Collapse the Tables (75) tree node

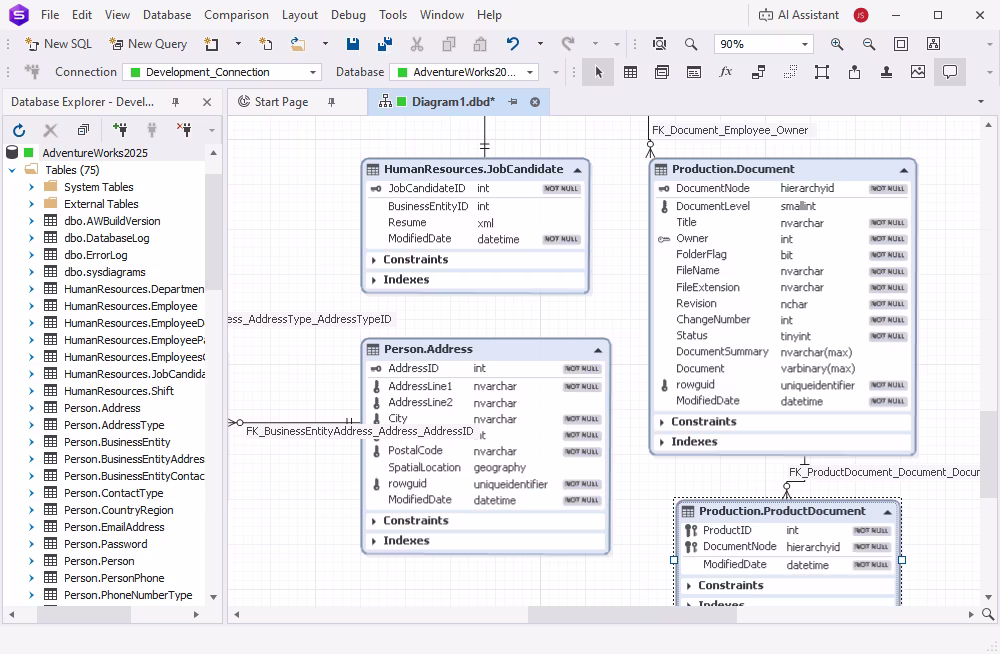(12, 170)
